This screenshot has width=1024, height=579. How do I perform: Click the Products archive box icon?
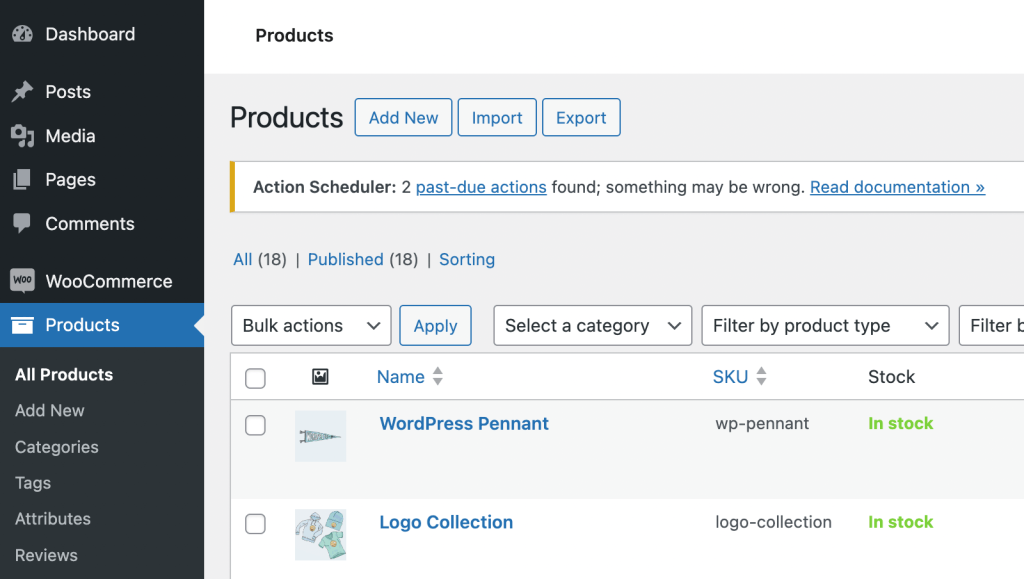[22, 325]
